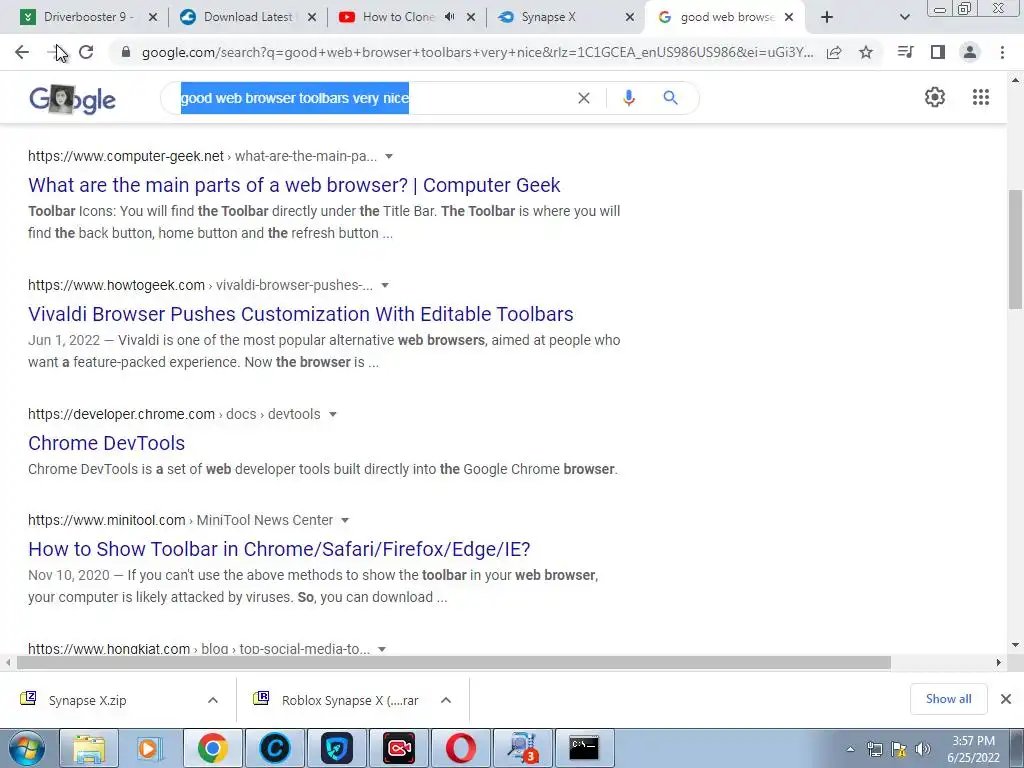Open the Google apps grid
Viewport: 1024px width, 768px height.
pos(980,97)
